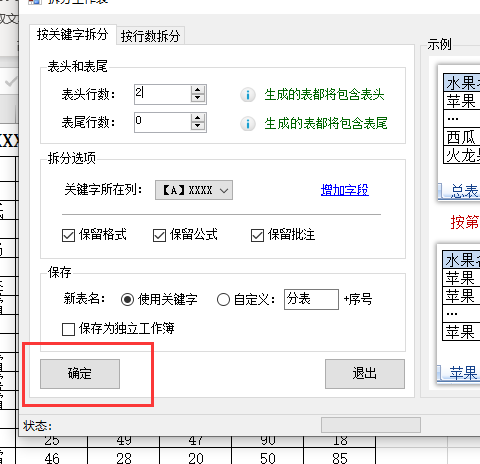Decrease 表头行数 with down arrow
This screenshot has width=480, height=464.
coord(198,98)
